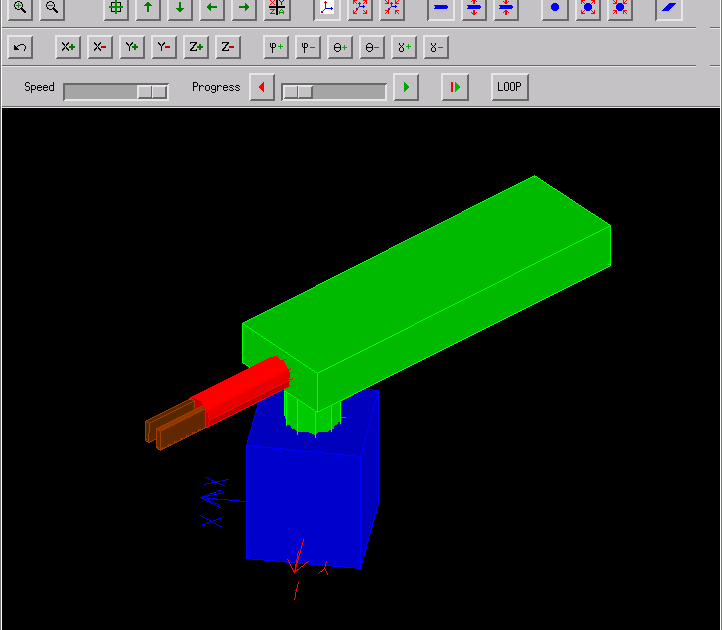Viewport: 722px width, 630px height.
Task: Rotate view with phi plus button
Action: 276,47
